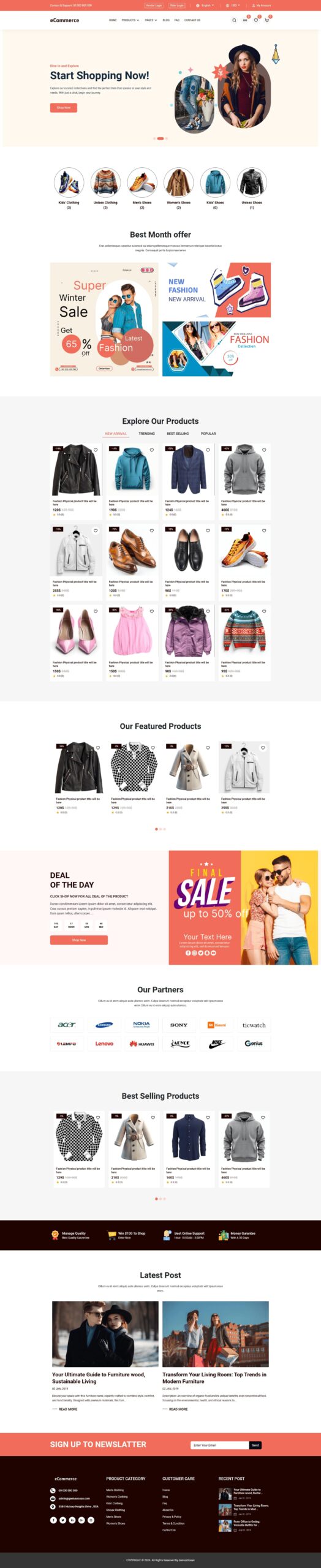Screen dimensions: 321x1568
Task: Open the shopping cart icon
Action: [x=266, y=20]
